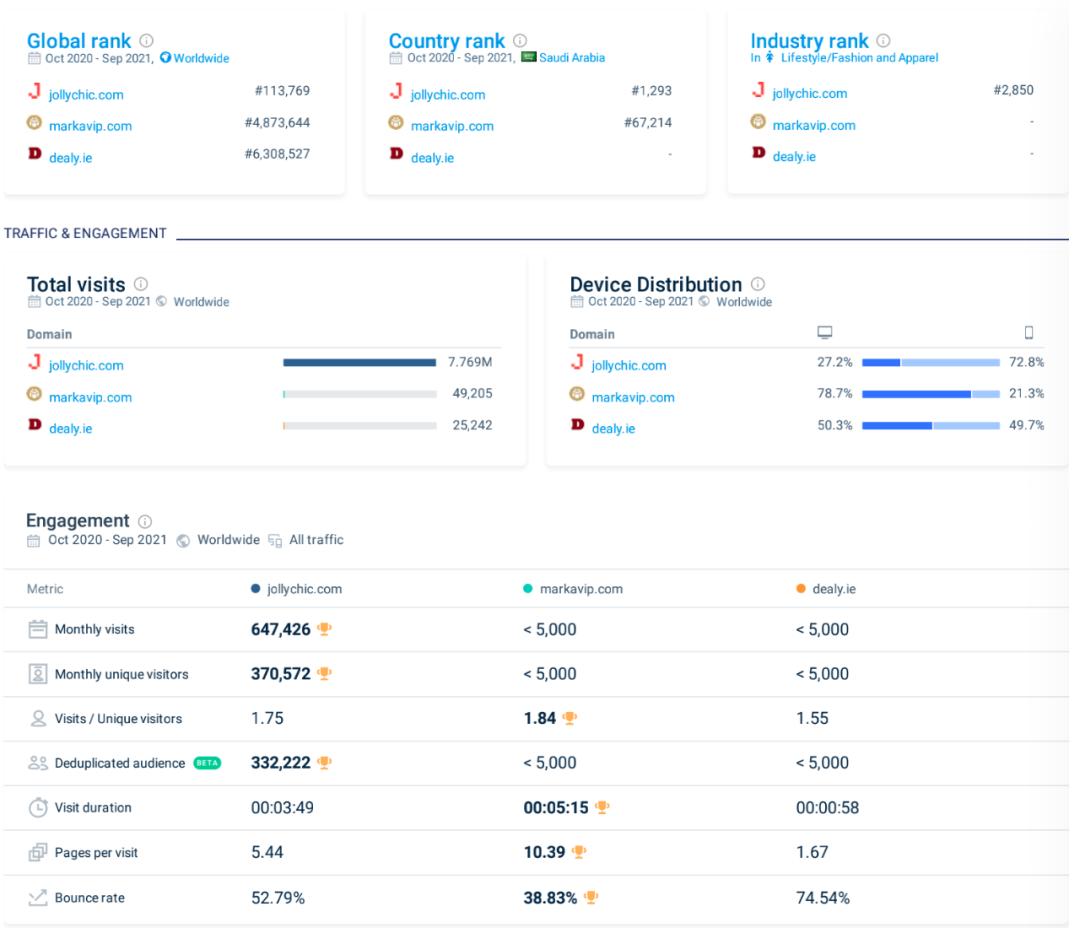Viewport: 1080px width, 928px height.
Task: Click the 49,205 total visits value
Action: (472, 393)
